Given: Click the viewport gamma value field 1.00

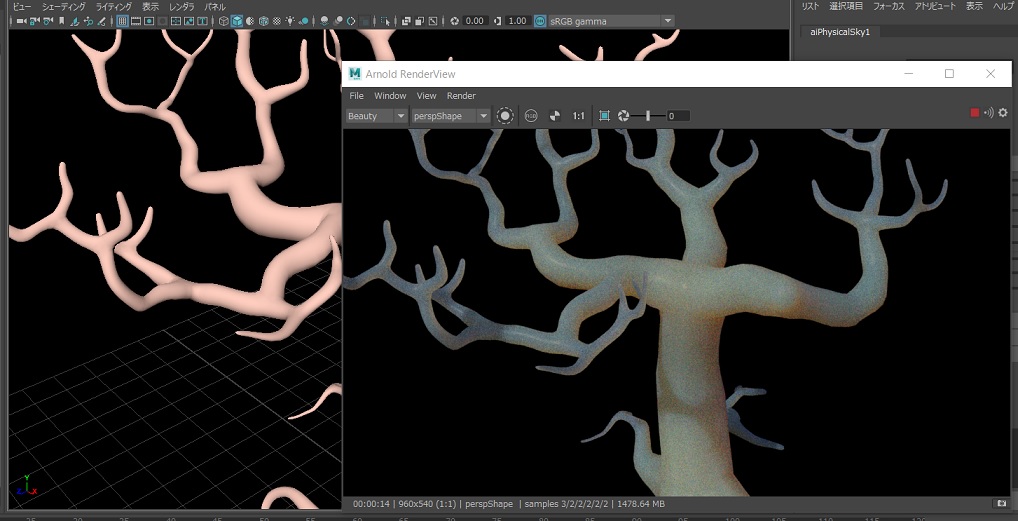Looking at the screenshot, I should (x=517, y=21).
